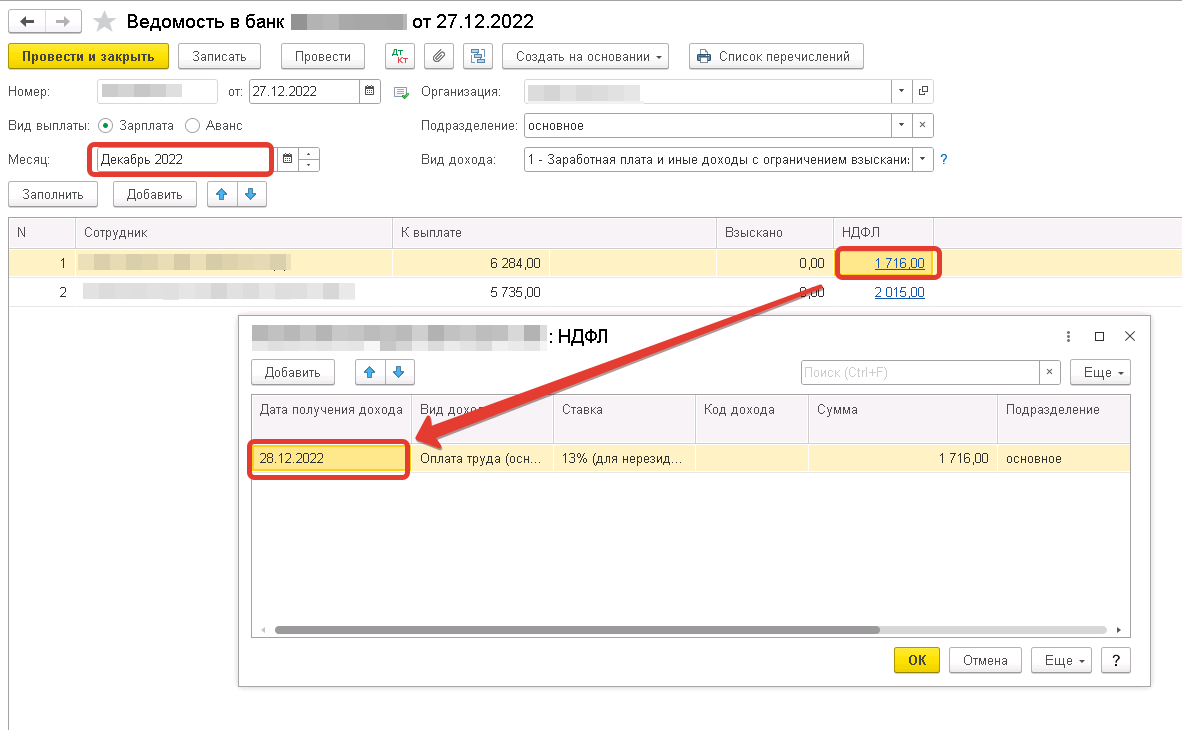Select date cell 28.12.2022
The height and width of the screenshot is (730, 1182).
tap(329, 458)
